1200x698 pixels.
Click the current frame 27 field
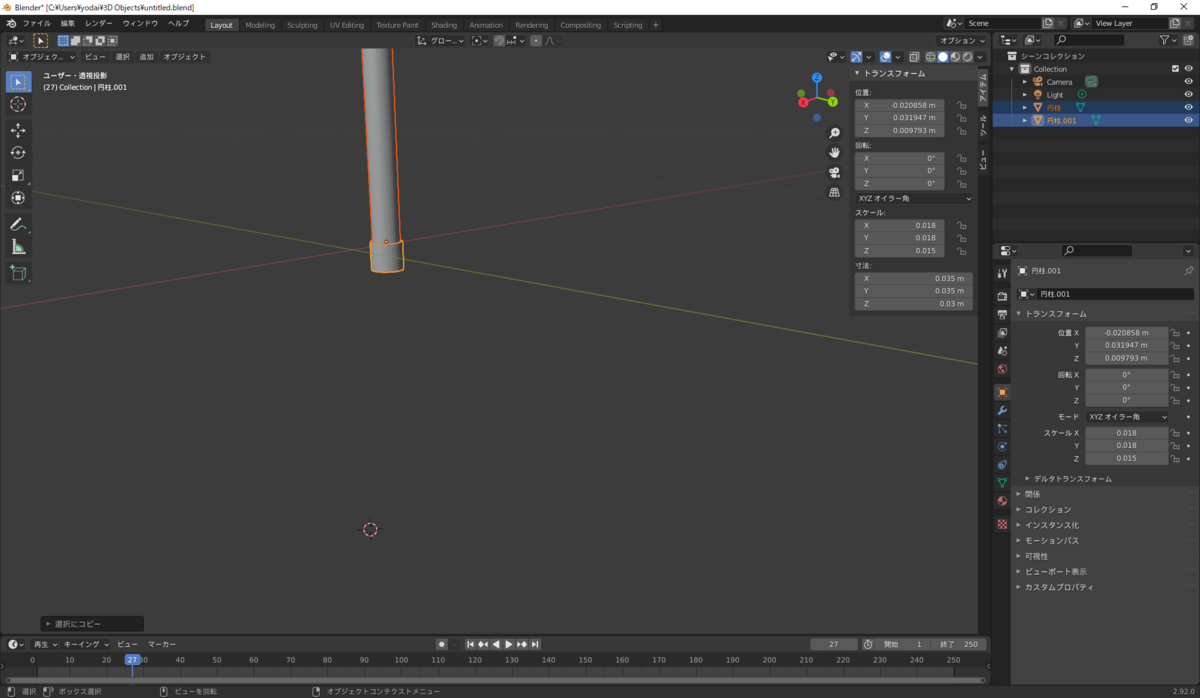[834, 644]
